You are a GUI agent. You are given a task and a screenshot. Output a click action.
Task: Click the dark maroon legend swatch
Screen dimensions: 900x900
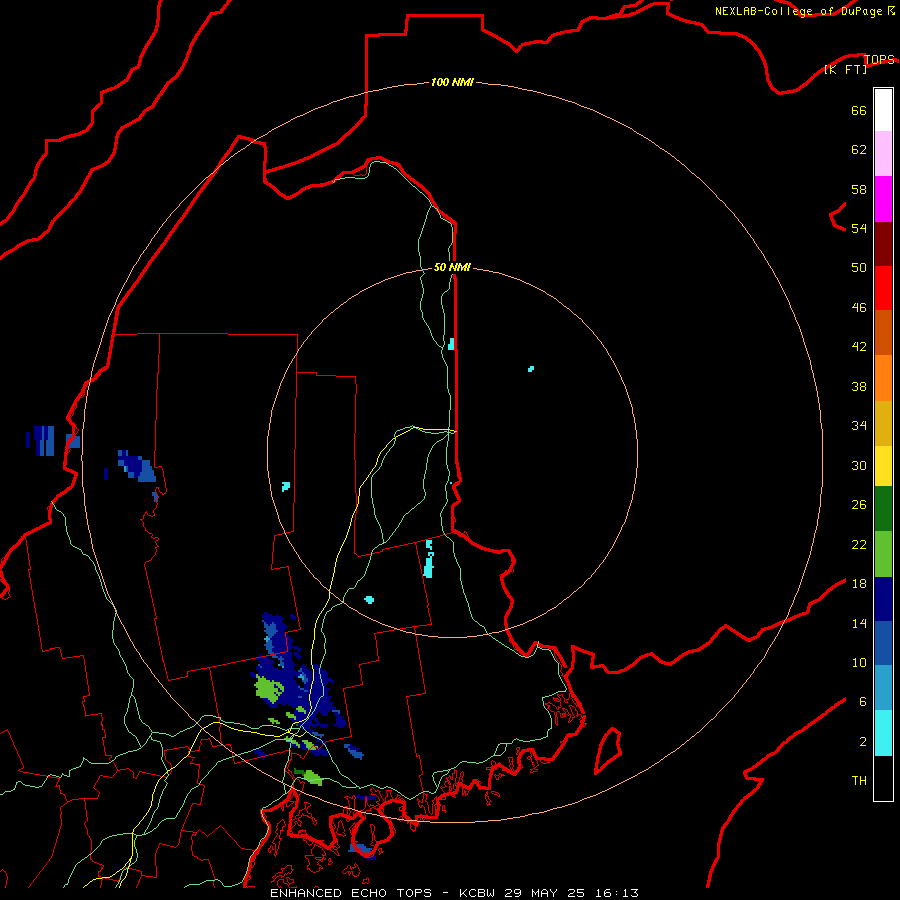[x=883, y=244]
